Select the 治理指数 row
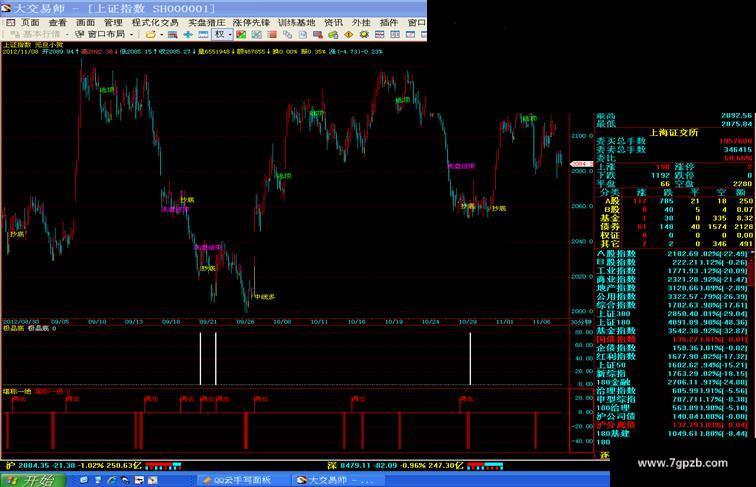Image resolution: width=756 pixels, height=487 pixels. click(x=674, y=391)
